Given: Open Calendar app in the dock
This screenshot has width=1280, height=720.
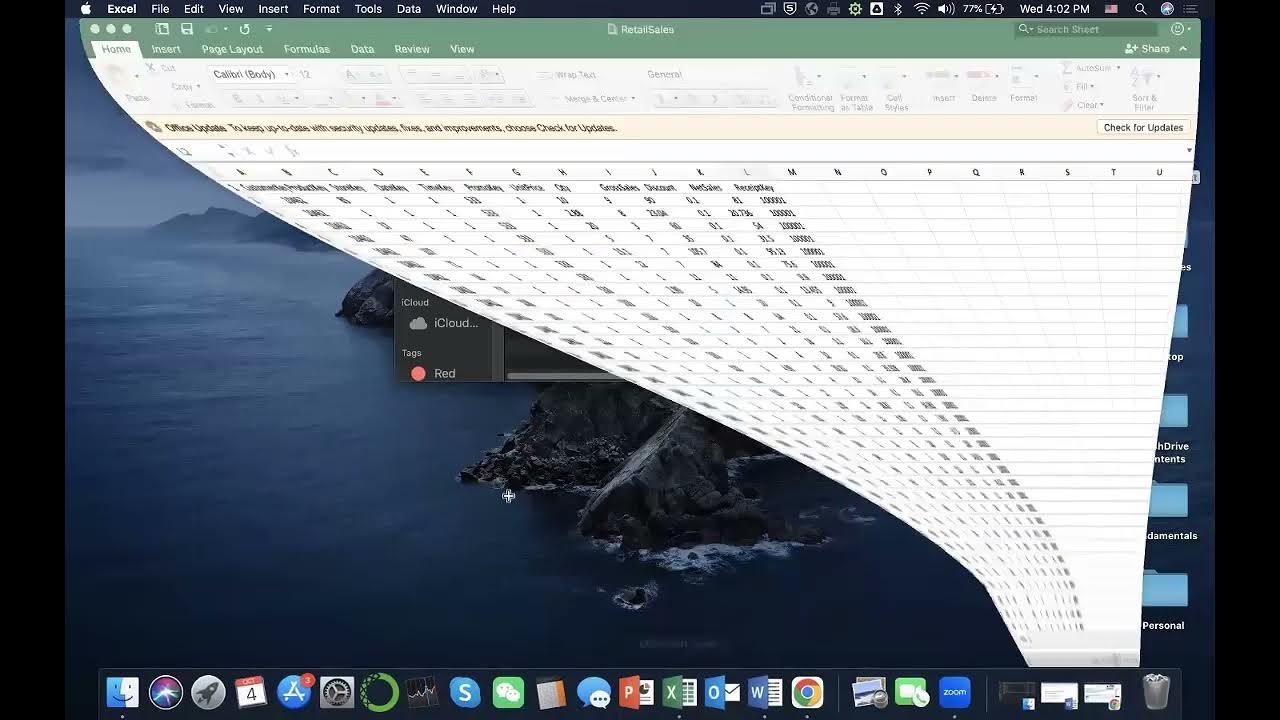Looking at the screenshot, I should click(x=251, y=692).
